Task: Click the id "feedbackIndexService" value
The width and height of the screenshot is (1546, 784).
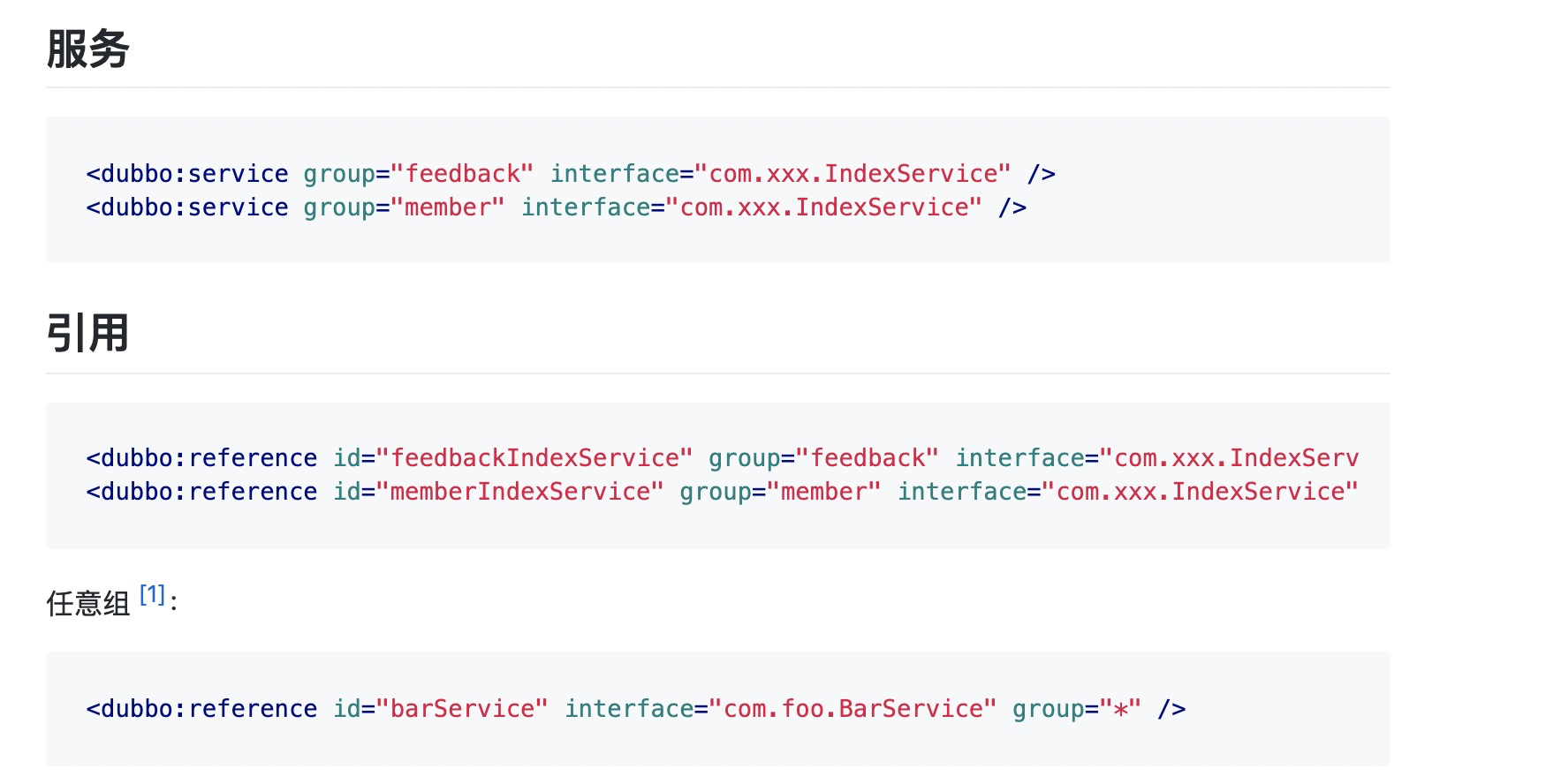Action: (534, 458)
